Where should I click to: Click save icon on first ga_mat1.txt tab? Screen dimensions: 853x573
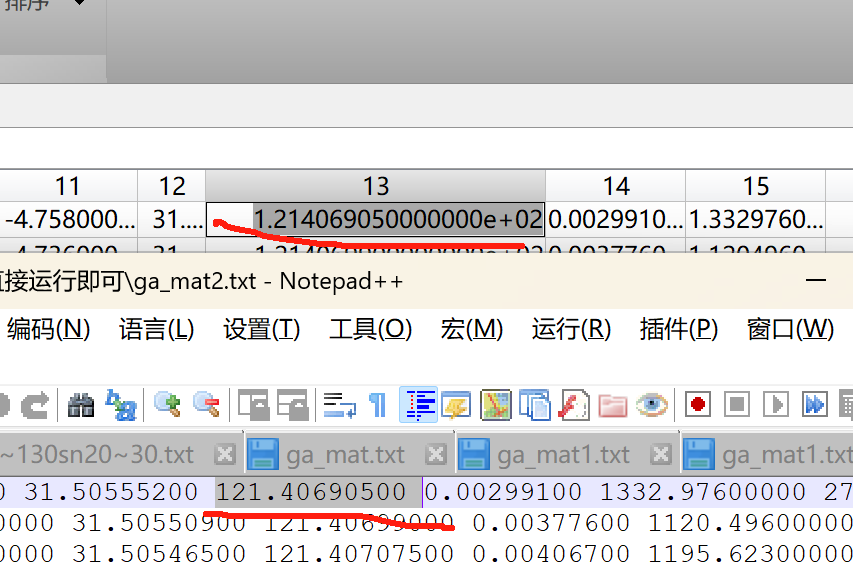[x=474, y=454]
